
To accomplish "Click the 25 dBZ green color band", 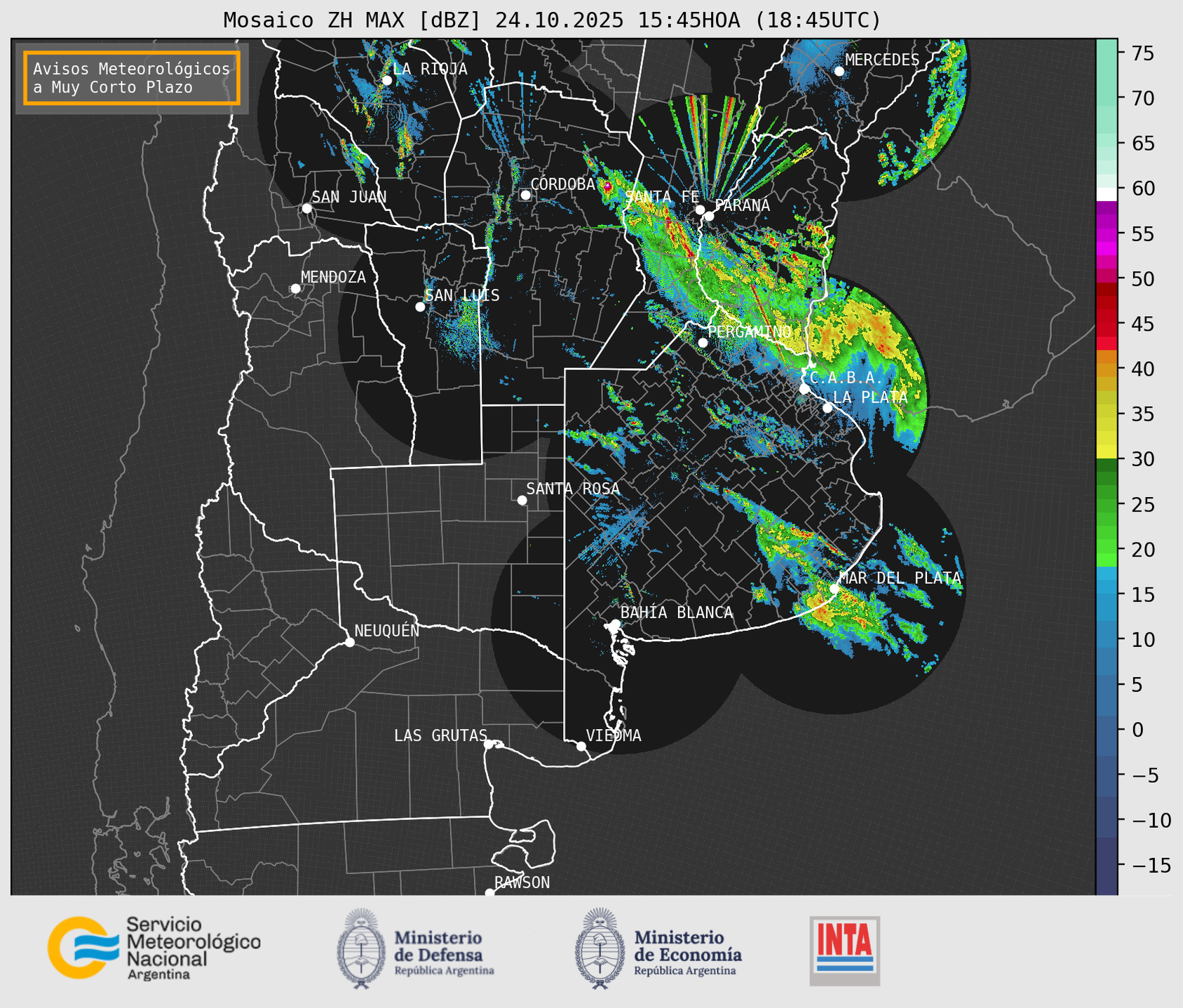I will point(1107,504).
